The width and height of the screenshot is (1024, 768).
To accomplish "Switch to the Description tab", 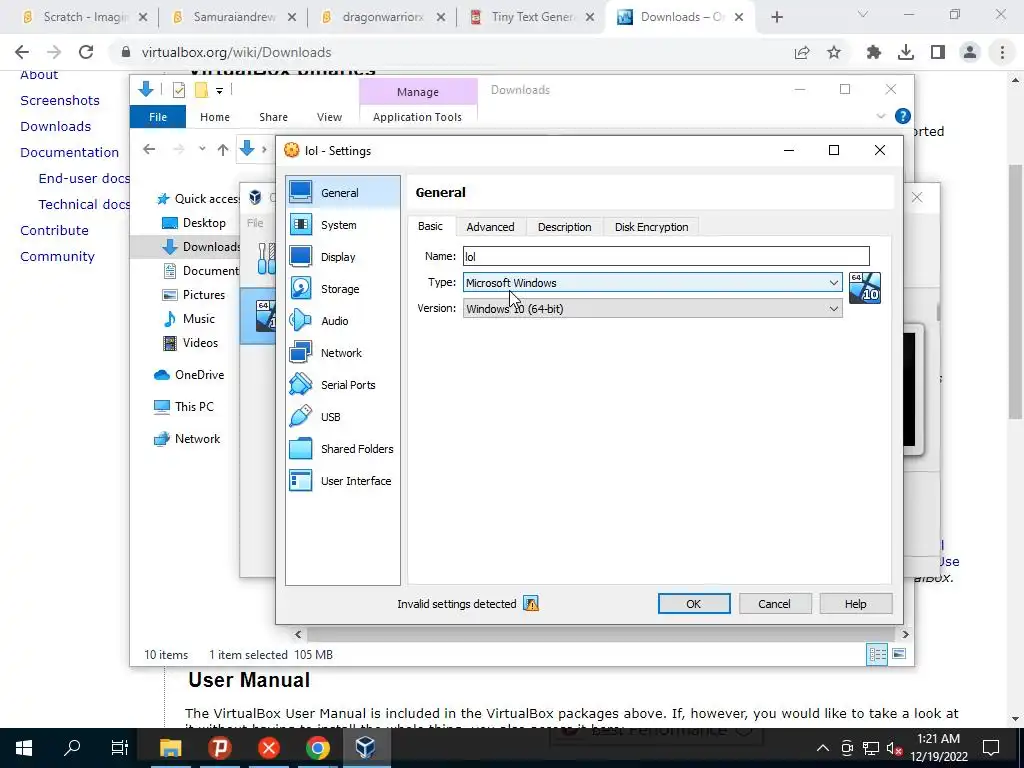I will pyautogui.click(x=564, y=227).
